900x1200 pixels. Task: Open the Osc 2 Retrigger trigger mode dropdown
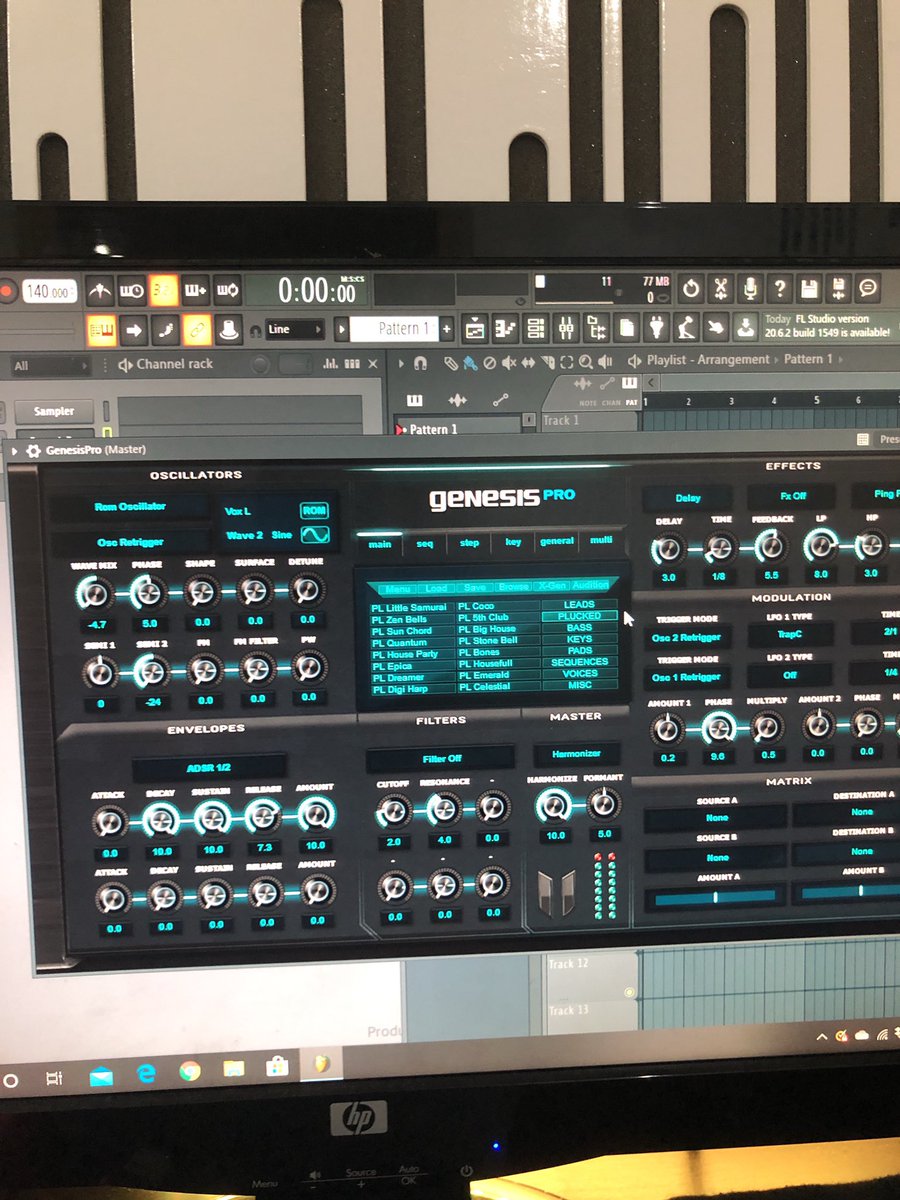click(686, 638)
